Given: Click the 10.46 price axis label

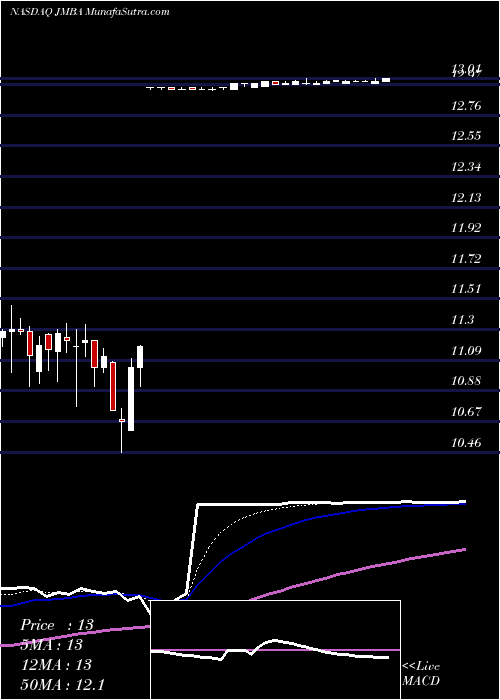Looking at the screenshot, I should [x=467, y=442].
